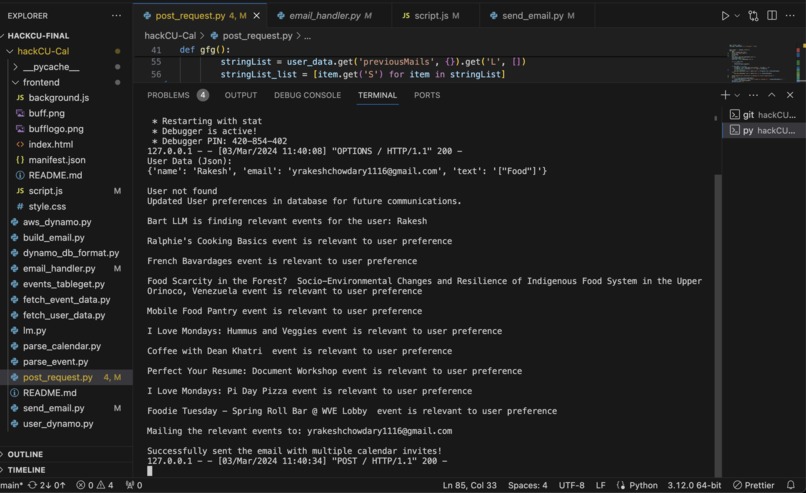
Task: Close the post_request.py editor tab
Action: 257,16
